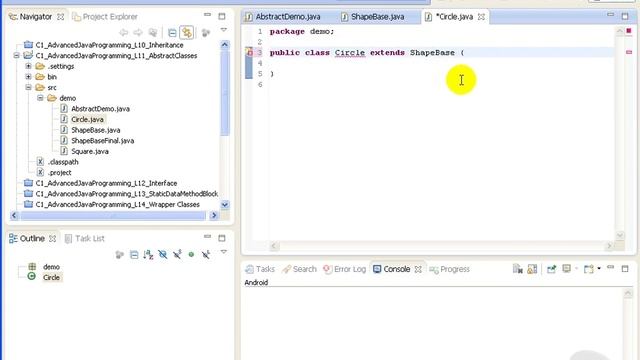
Task: Close the *Circle.java editor tab
Action: (x=481, y=17)
